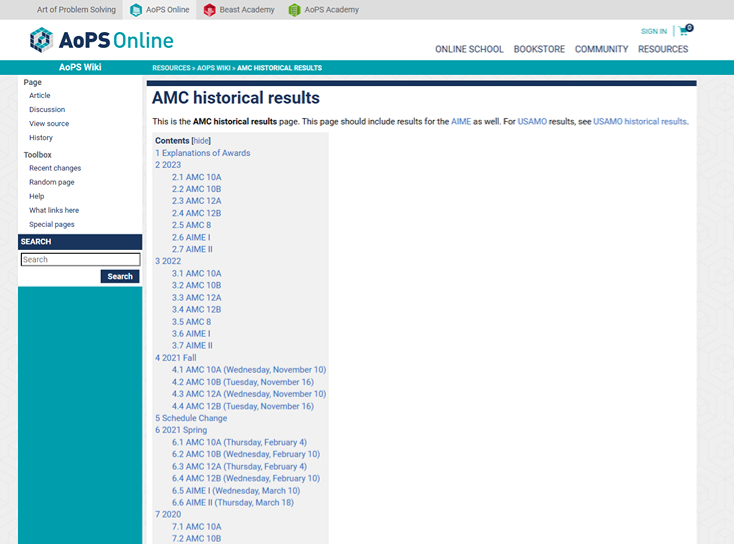Open the Discussion page link
Screen dimensions: 734x544
pyautogui.click(x=47, y=110)
